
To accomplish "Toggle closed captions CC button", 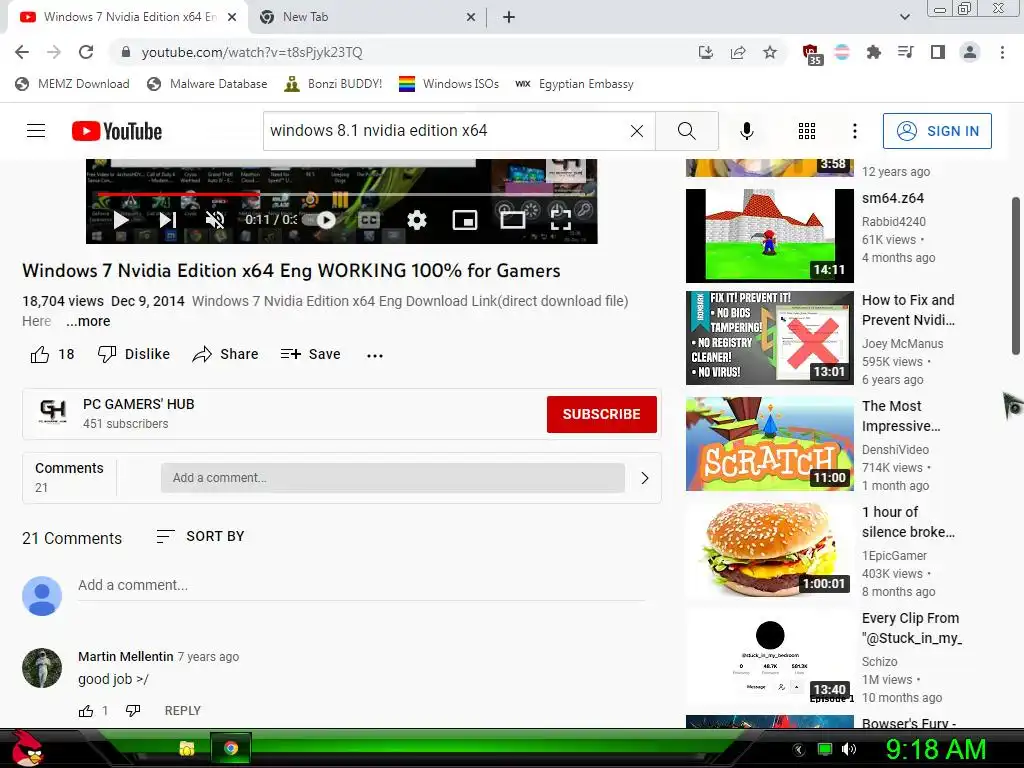I will [369, 220].
